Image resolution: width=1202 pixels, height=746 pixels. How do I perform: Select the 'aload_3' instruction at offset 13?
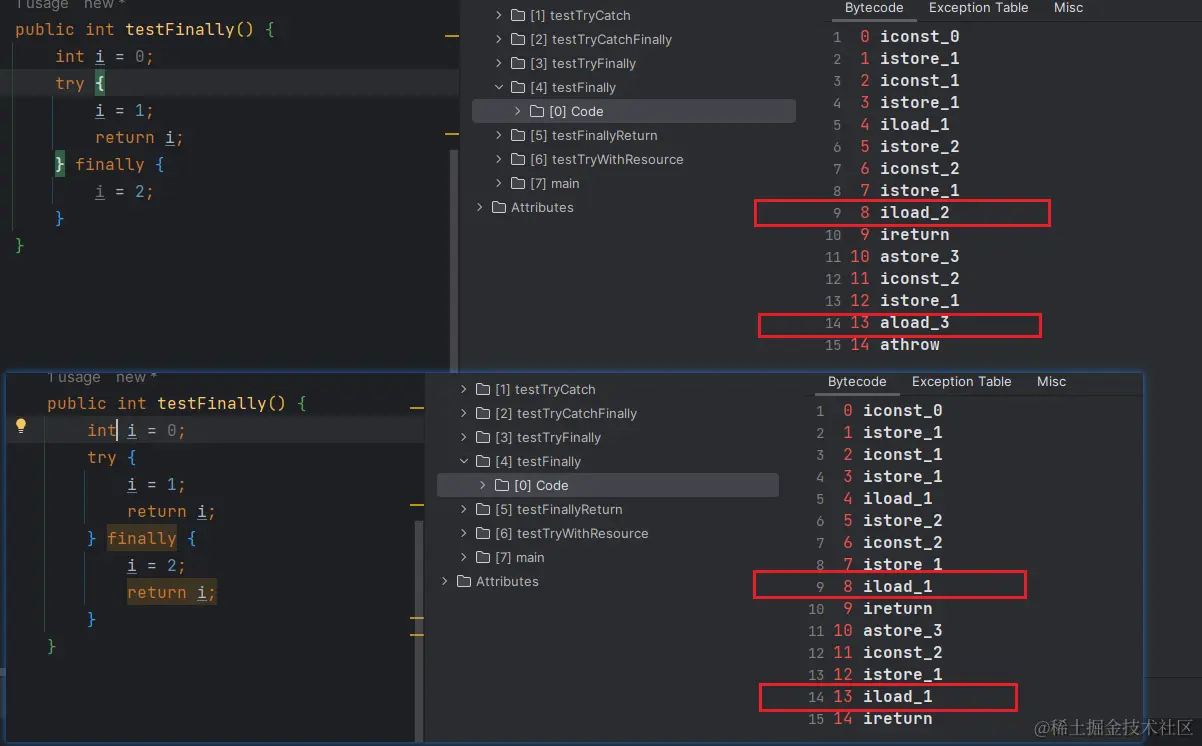click(915, 323)
